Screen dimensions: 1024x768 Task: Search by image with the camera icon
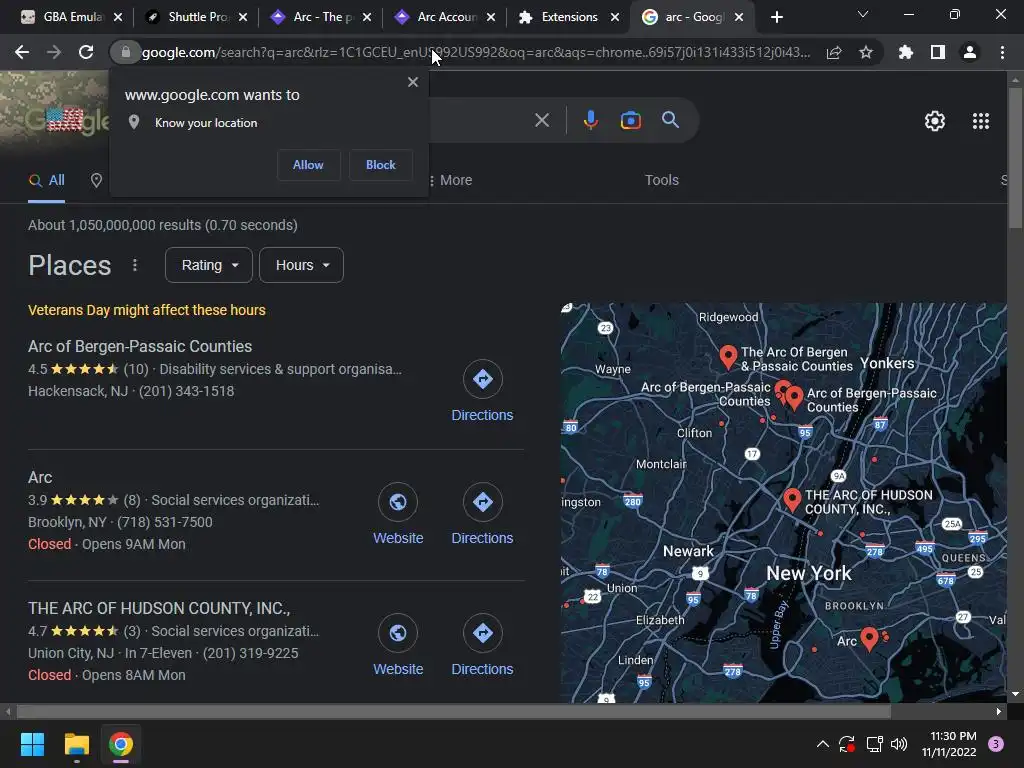click(630, 120)
